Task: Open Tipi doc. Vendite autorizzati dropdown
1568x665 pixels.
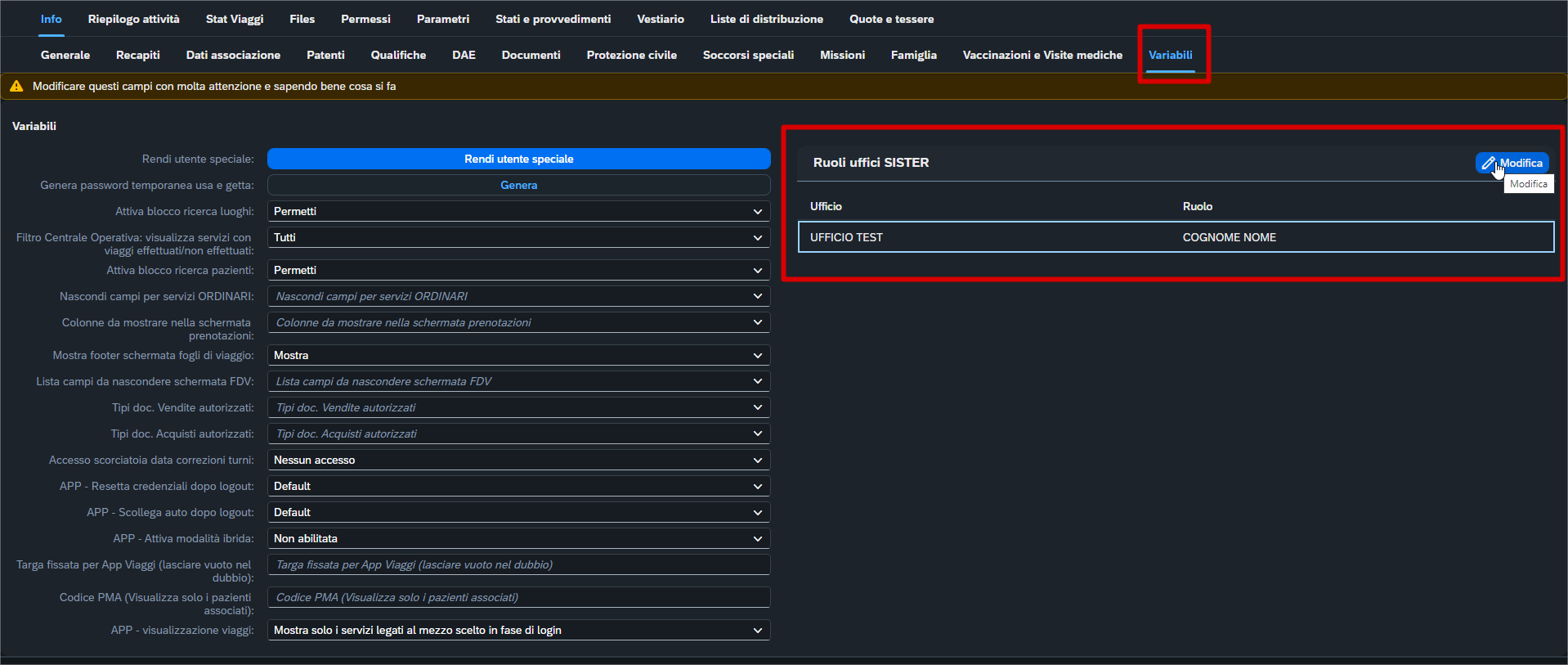Action: [x=518, y=408]
